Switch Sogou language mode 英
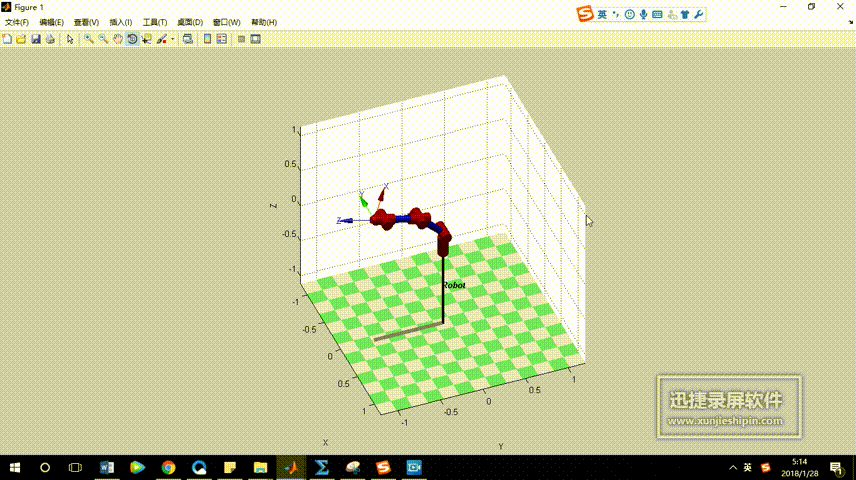Viewport: 856px width, 480px height. click(x=602, y=15)
